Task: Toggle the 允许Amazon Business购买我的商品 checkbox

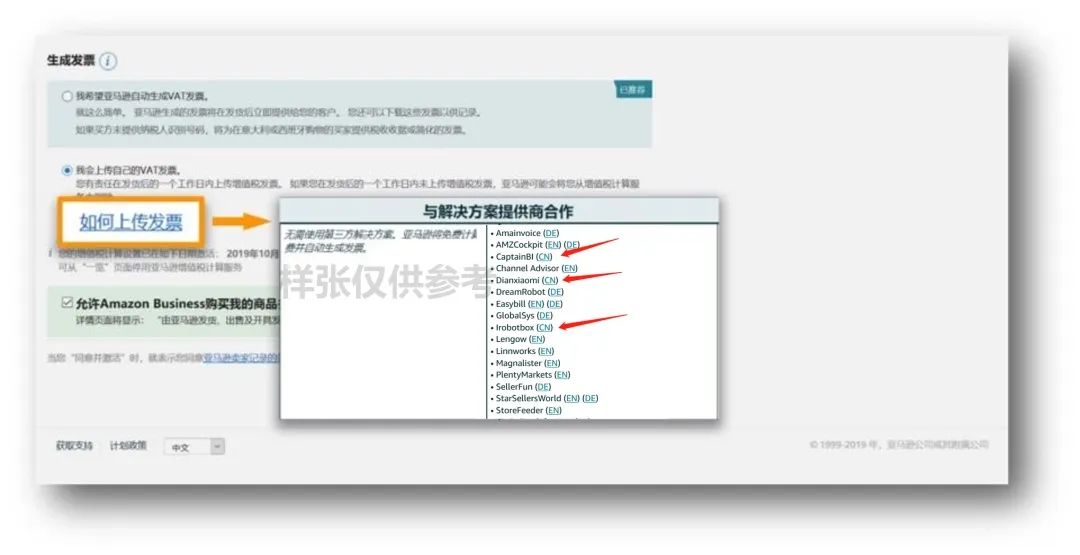Action: (x=67, y=303)
